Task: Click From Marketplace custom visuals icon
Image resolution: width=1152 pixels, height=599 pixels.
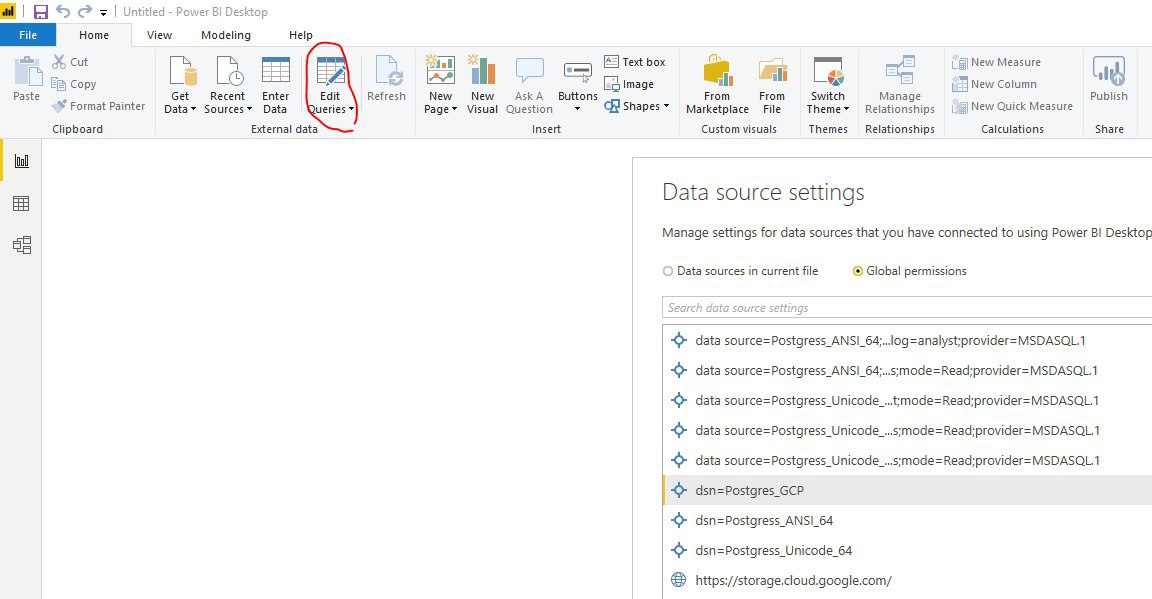Action: (x=717, y=71)
